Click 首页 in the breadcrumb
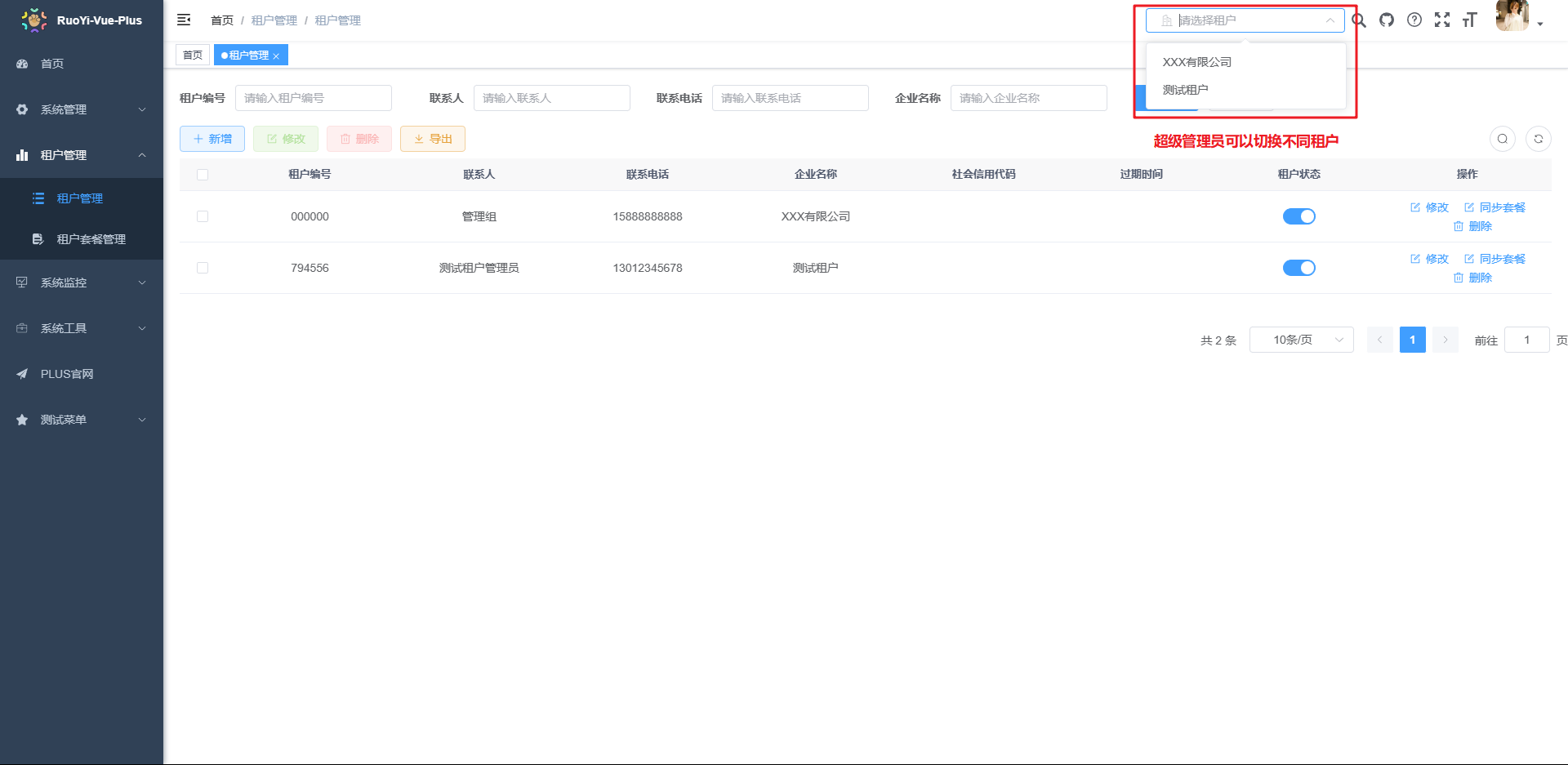This screenshot has height=765, width=1568. tap(222, 20)
